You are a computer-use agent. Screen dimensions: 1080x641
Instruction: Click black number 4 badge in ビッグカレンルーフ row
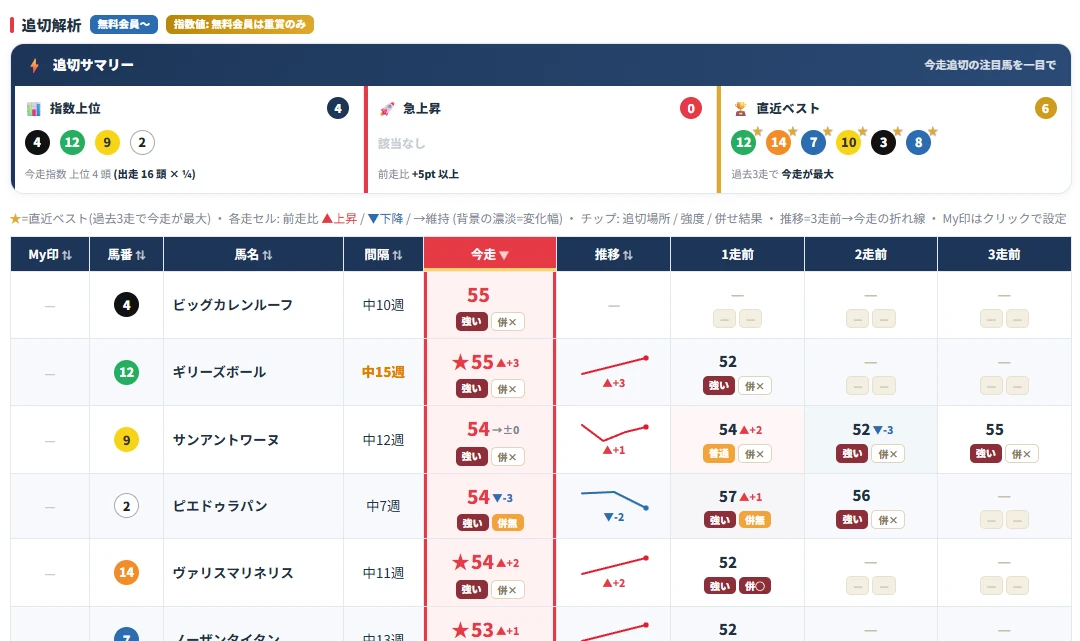click(x=126, y=304)
